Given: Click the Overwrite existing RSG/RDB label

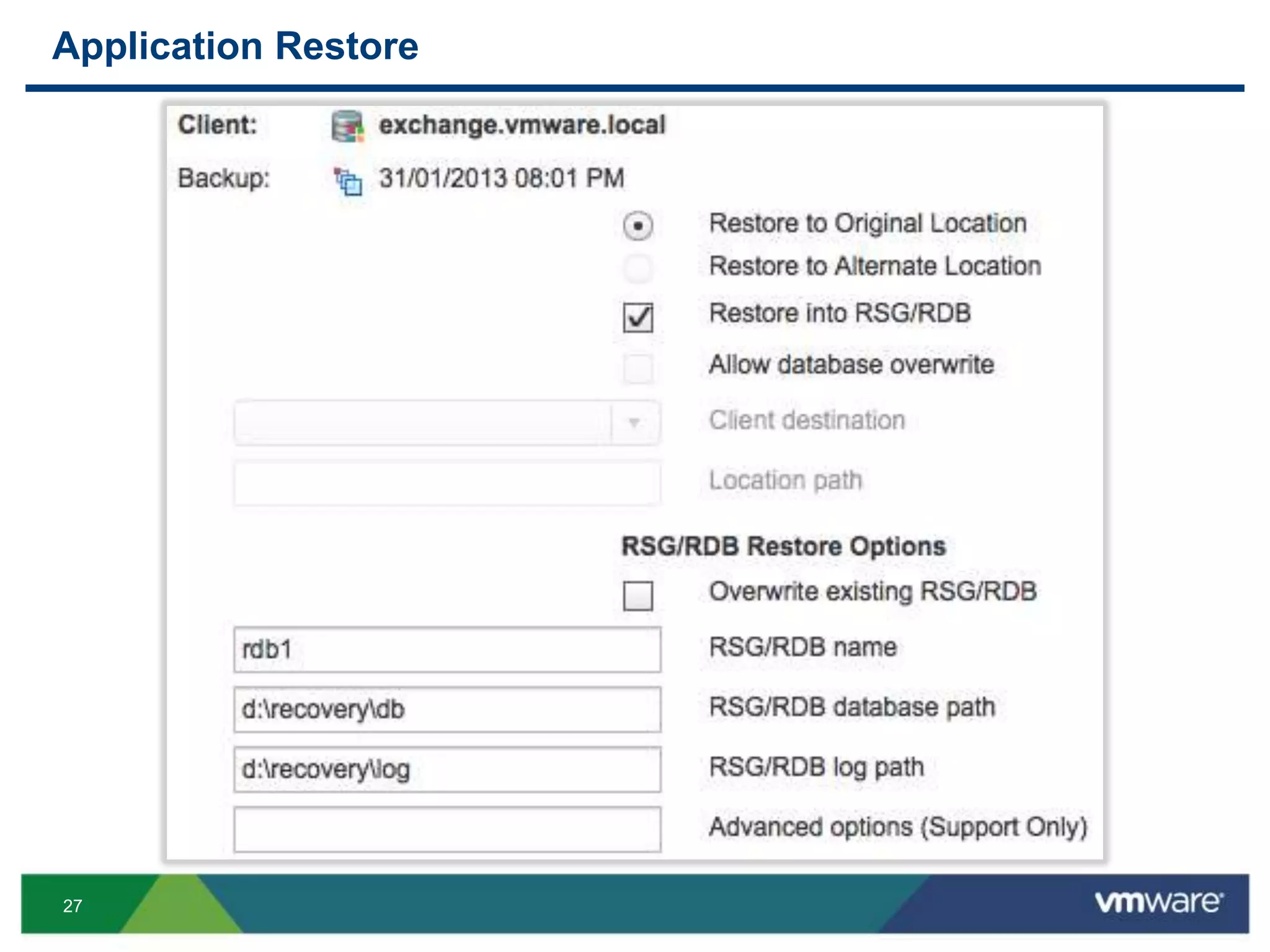Looking at the screenshot, I should [x=873, y=591].
